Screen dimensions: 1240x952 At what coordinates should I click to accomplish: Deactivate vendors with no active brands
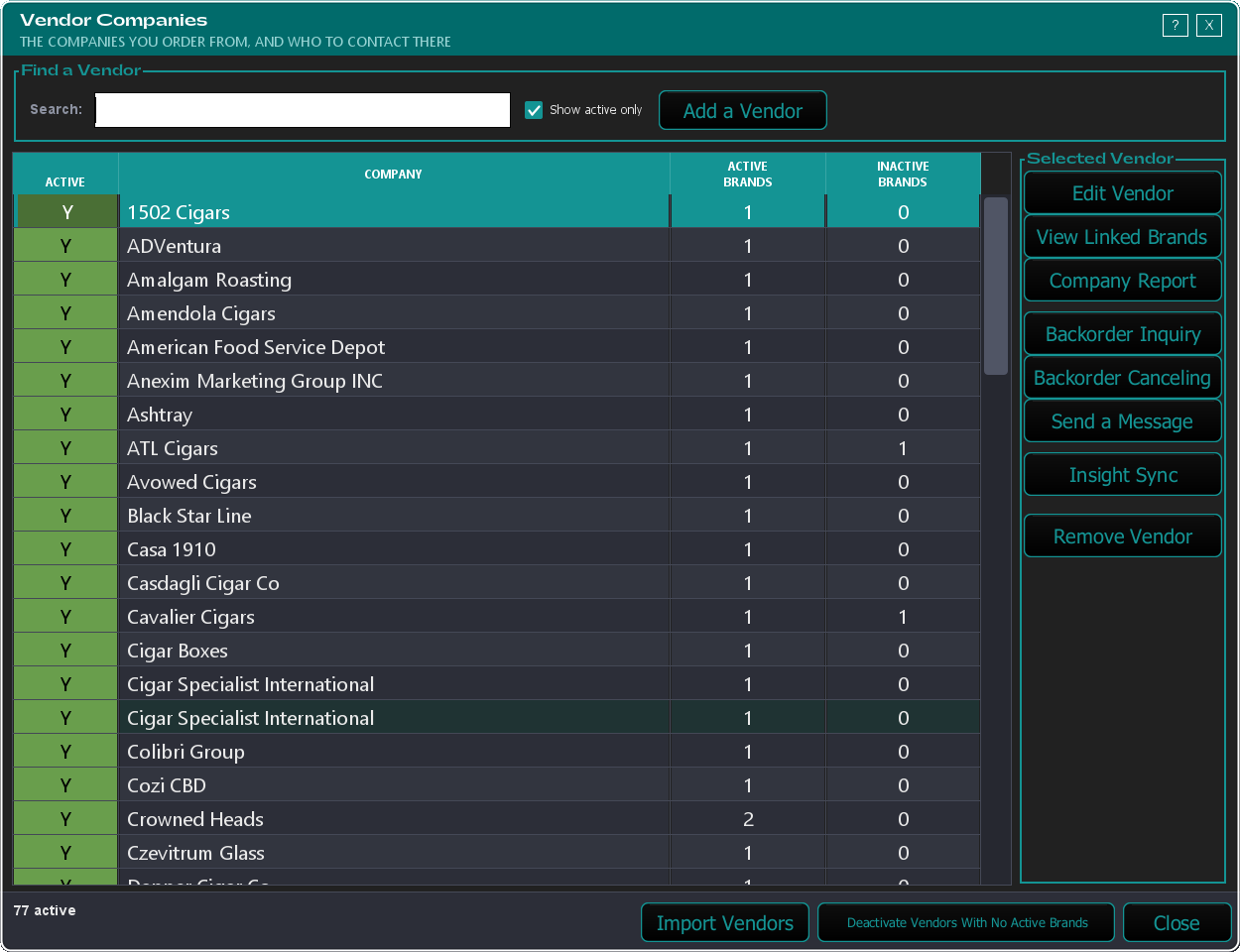(966, 923)
